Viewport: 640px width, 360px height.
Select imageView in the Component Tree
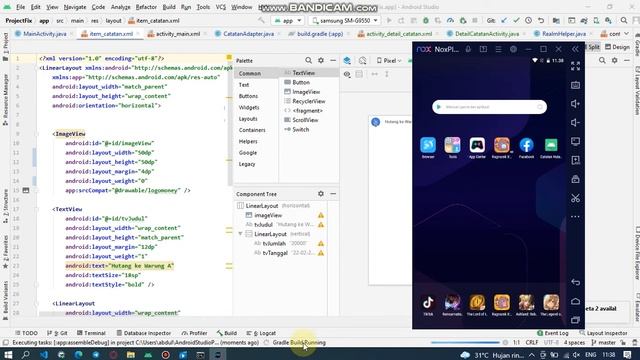click(x=268, y=215)
